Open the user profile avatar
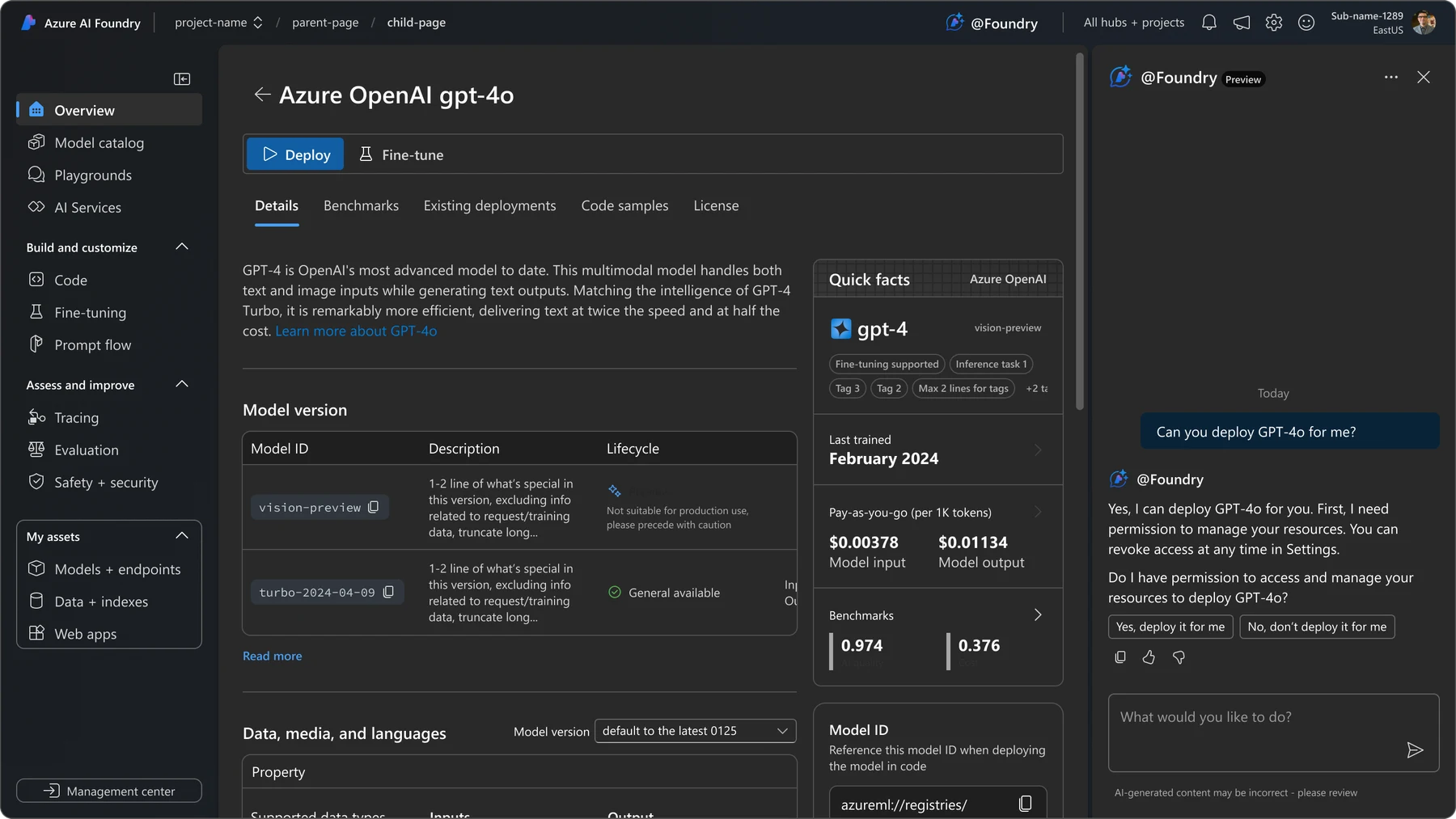The image size is (1456, 819). (1424, 23)
